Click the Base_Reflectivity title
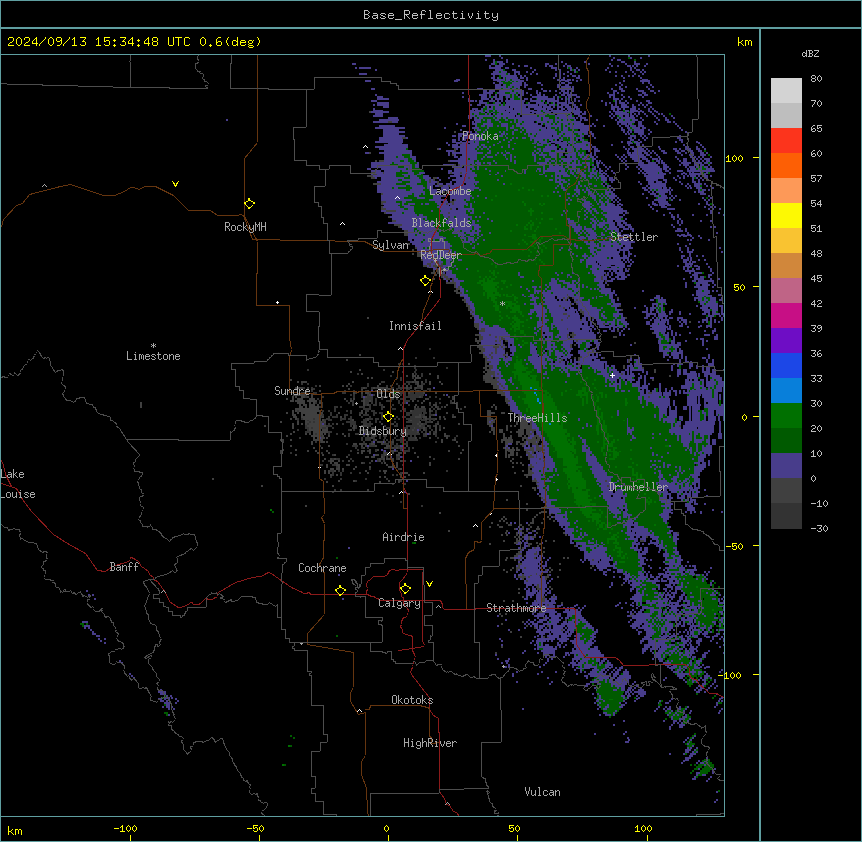 tap(431, 15)
